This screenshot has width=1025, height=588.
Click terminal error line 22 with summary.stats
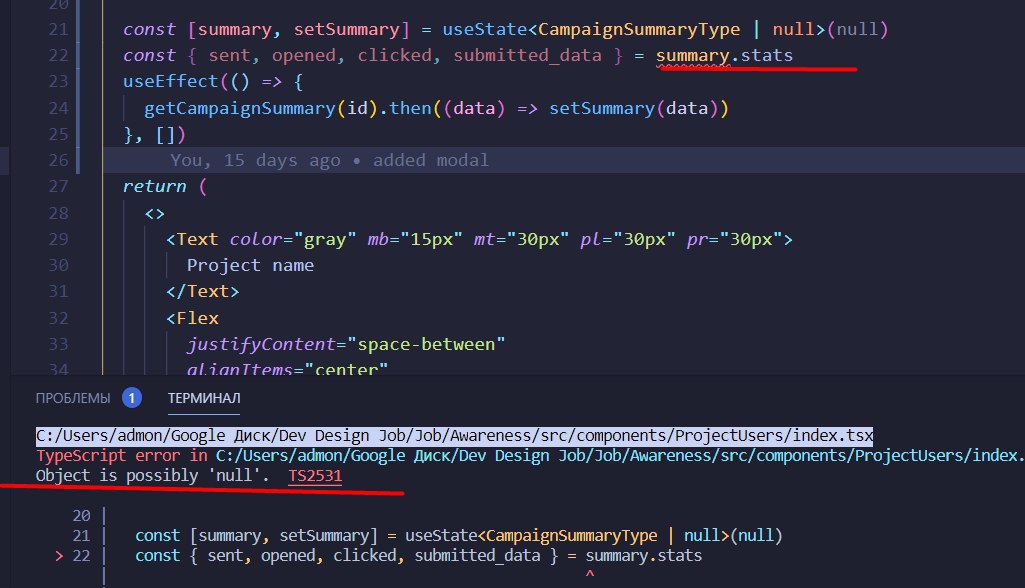pyautogui.click(x=418, y=556)
